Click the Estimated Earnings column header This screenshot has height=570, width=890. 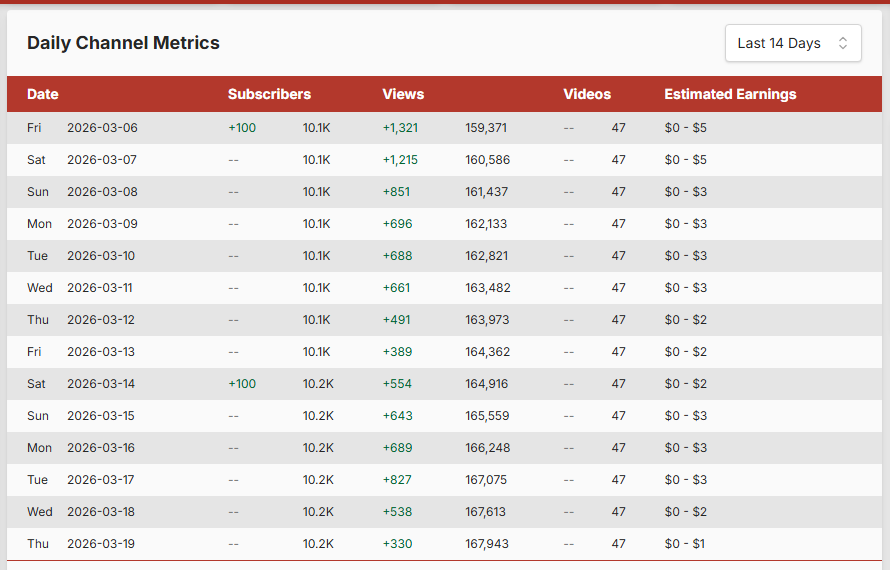730,94
